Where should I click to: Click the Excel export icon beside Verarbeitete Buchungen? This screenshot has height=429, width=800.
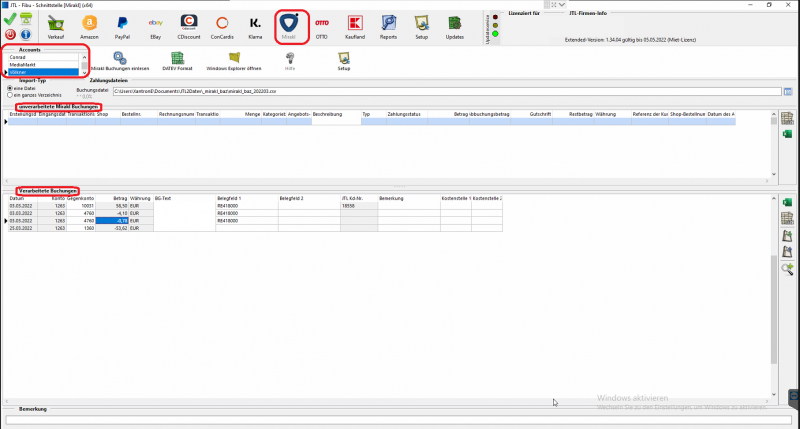coord(788,204)
